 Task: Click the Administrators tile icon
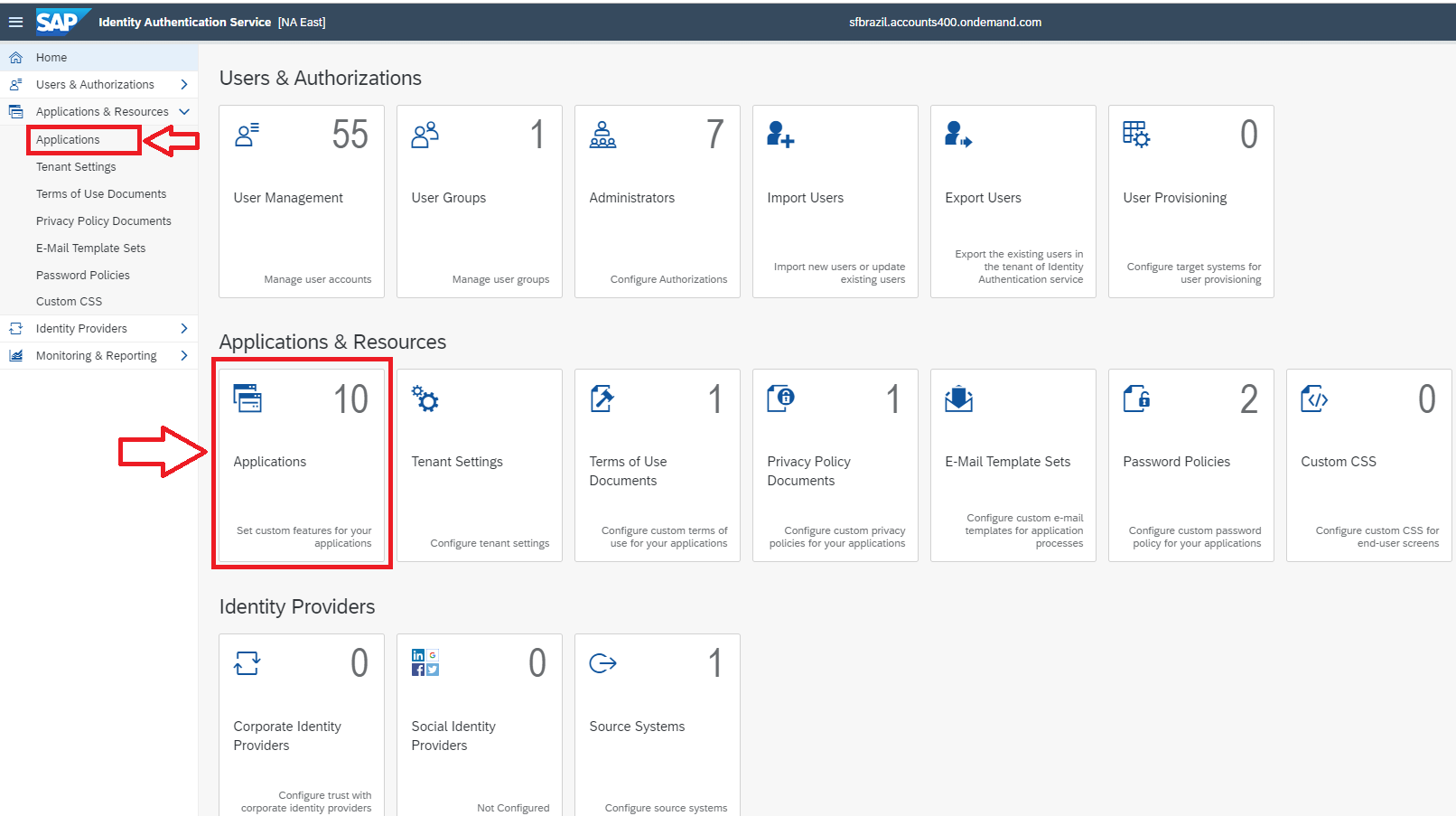click(602, 135)
